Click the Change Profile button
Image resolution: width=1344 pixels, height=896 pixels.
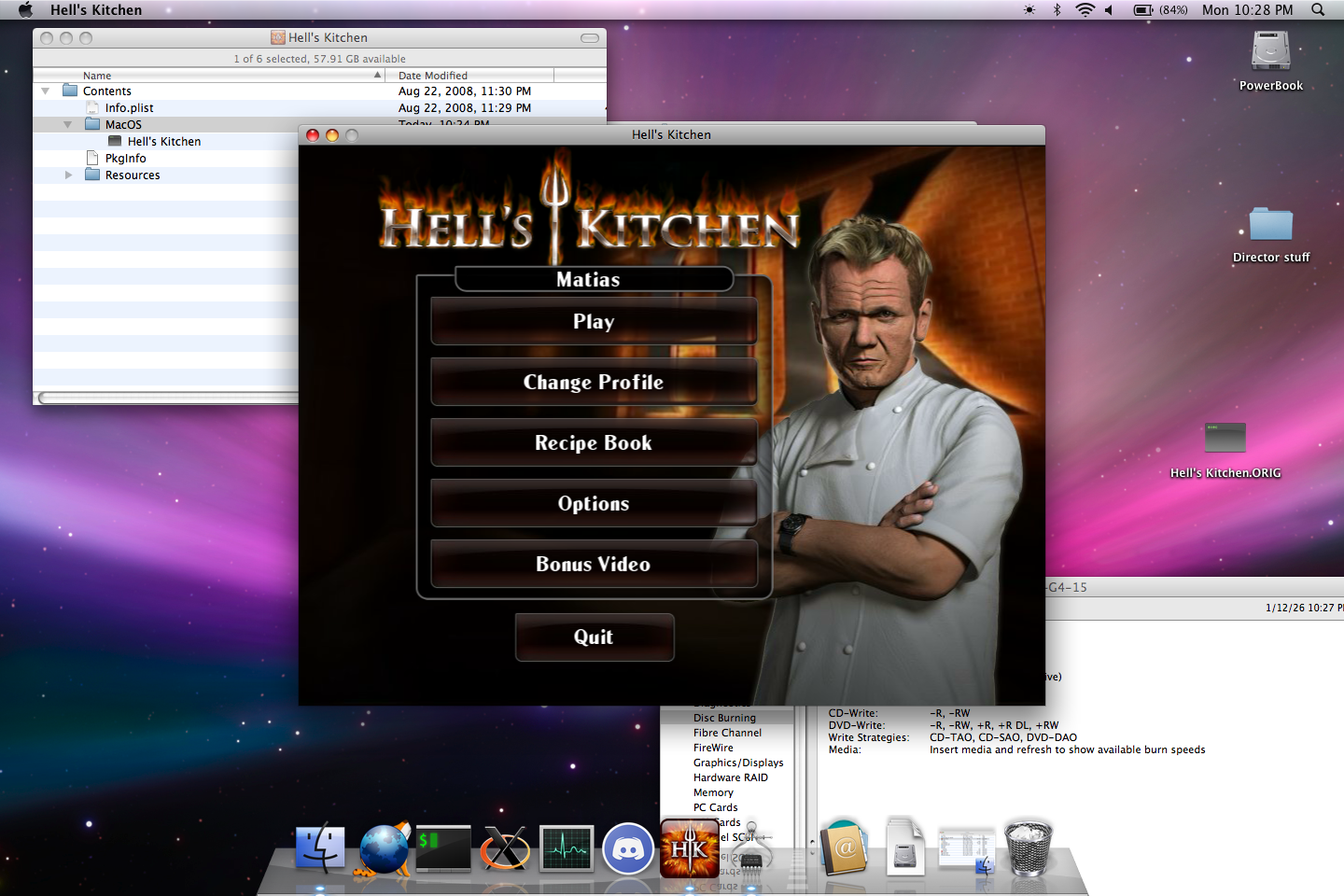click(594, 382)
